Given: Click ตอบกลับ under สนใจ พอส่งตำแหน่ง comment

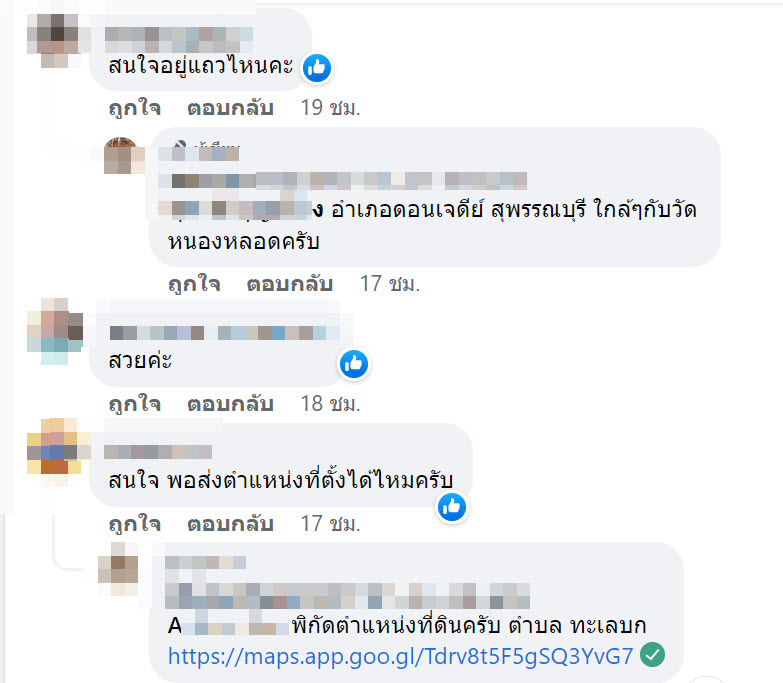Looking at the screenshot, I should tap(230, 524).
